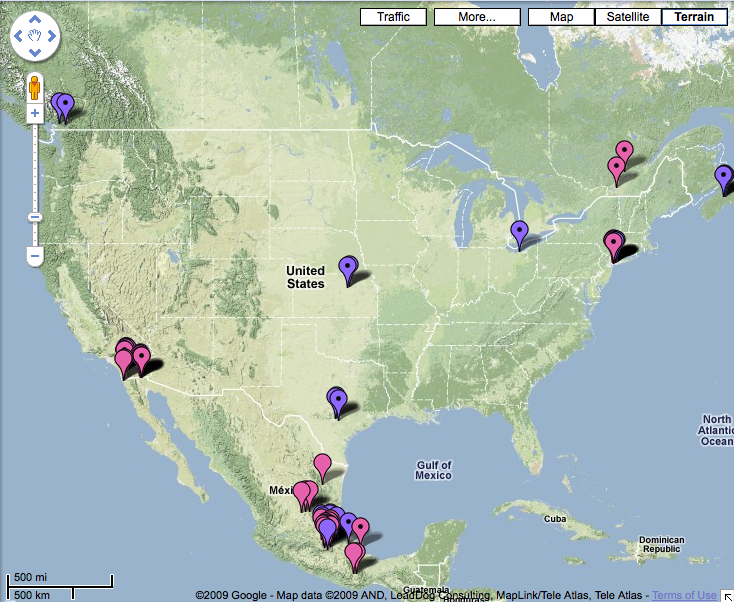Toggle the Traffic overlay
Screen dimensions: 734x602
(x=393, y=17)
